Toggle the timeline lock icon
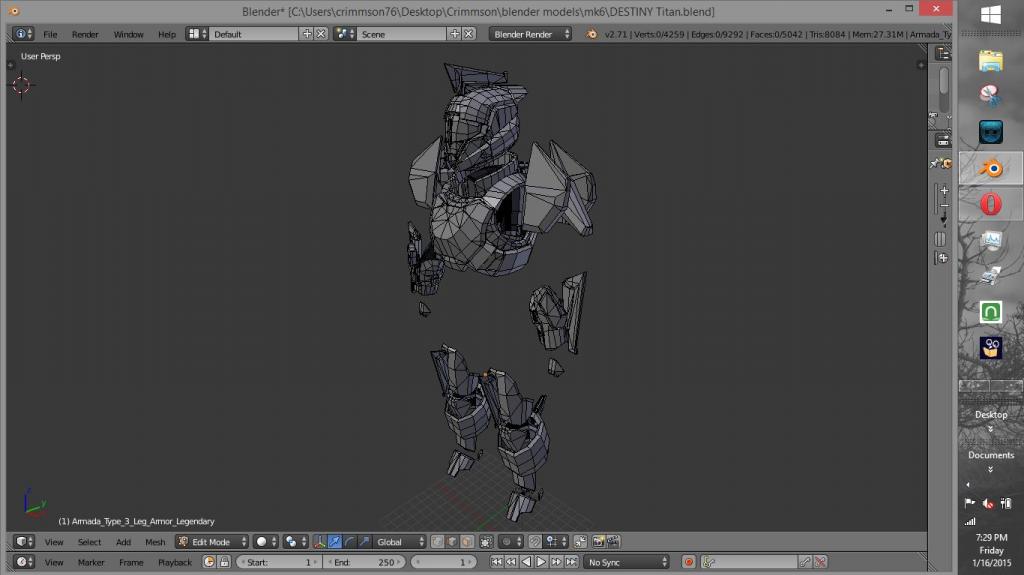 224,562
